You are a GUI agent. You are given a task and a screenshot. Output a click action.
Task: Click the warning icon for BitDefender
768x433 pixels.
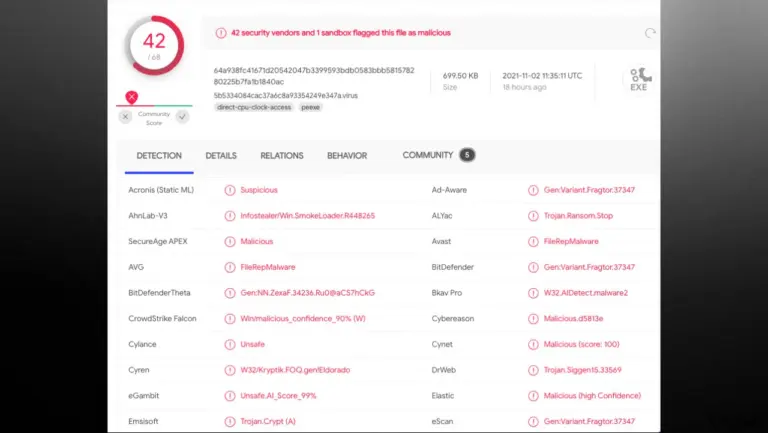tap(533, 267)
